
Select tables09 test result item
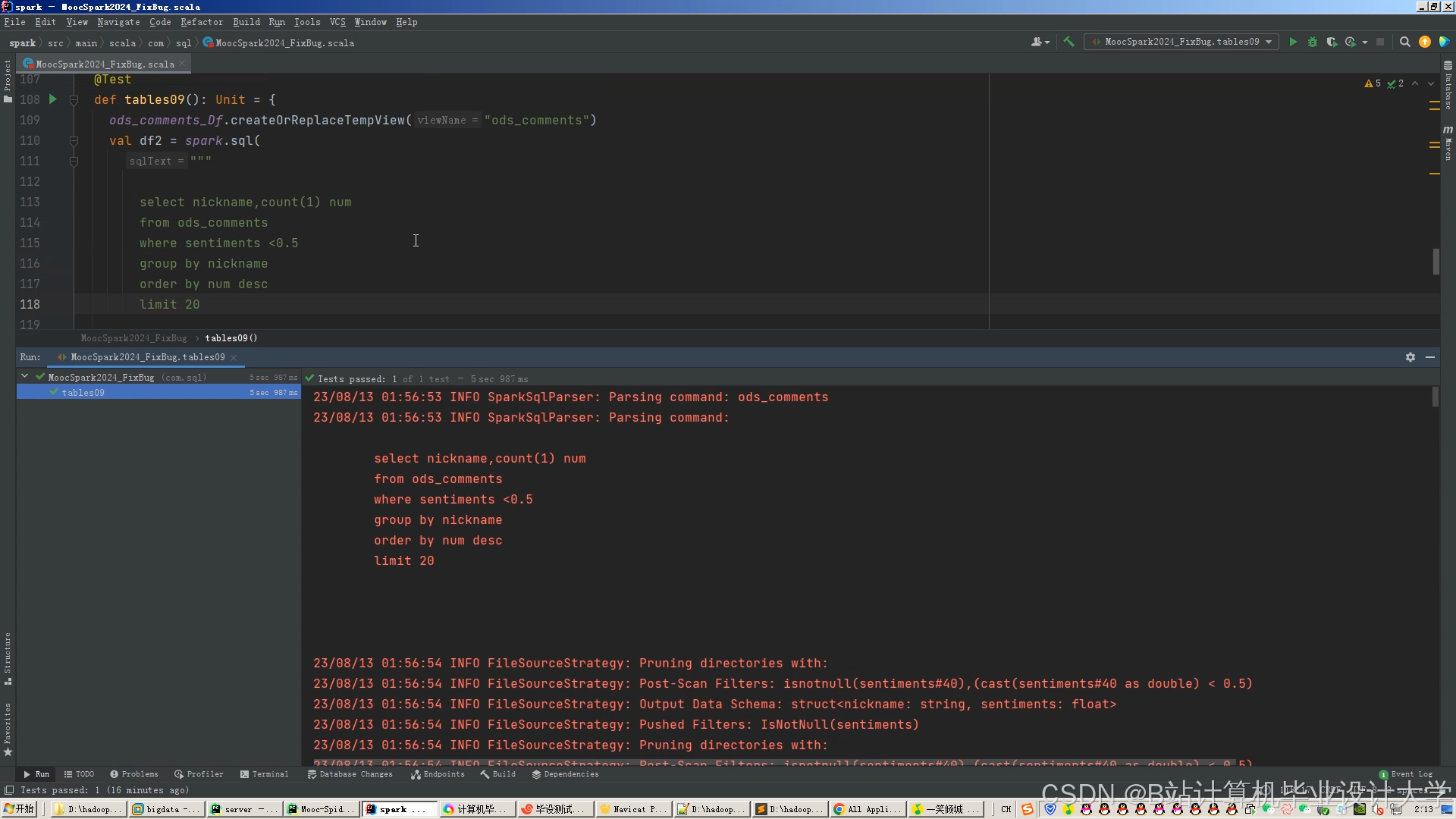pos(83,393)
